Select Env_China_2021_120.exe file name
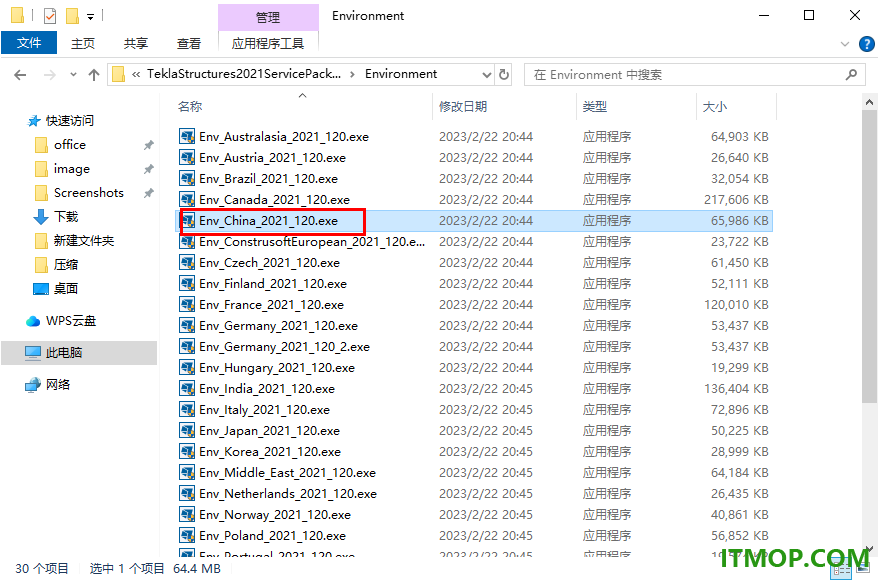Viewport: 879px width, 581px height. (x=269, y=221)
